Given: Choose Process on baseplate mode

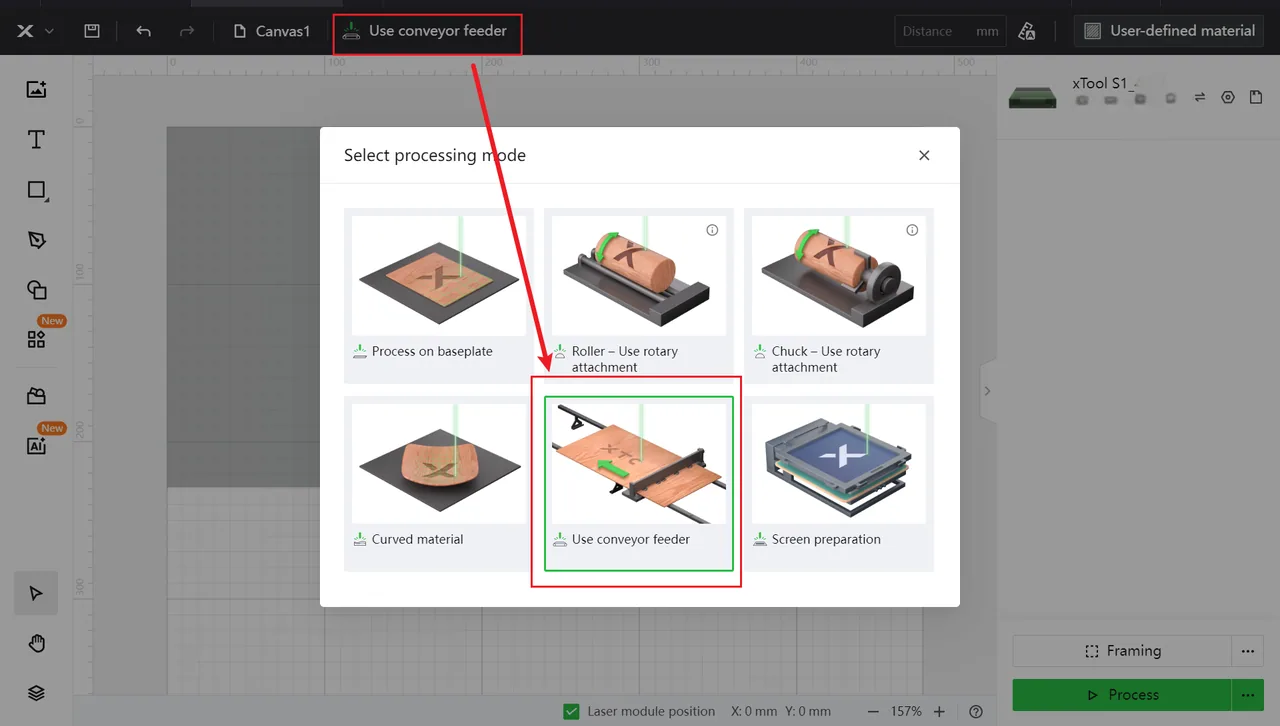Looking at the screenshot, I should click(439, 295).
